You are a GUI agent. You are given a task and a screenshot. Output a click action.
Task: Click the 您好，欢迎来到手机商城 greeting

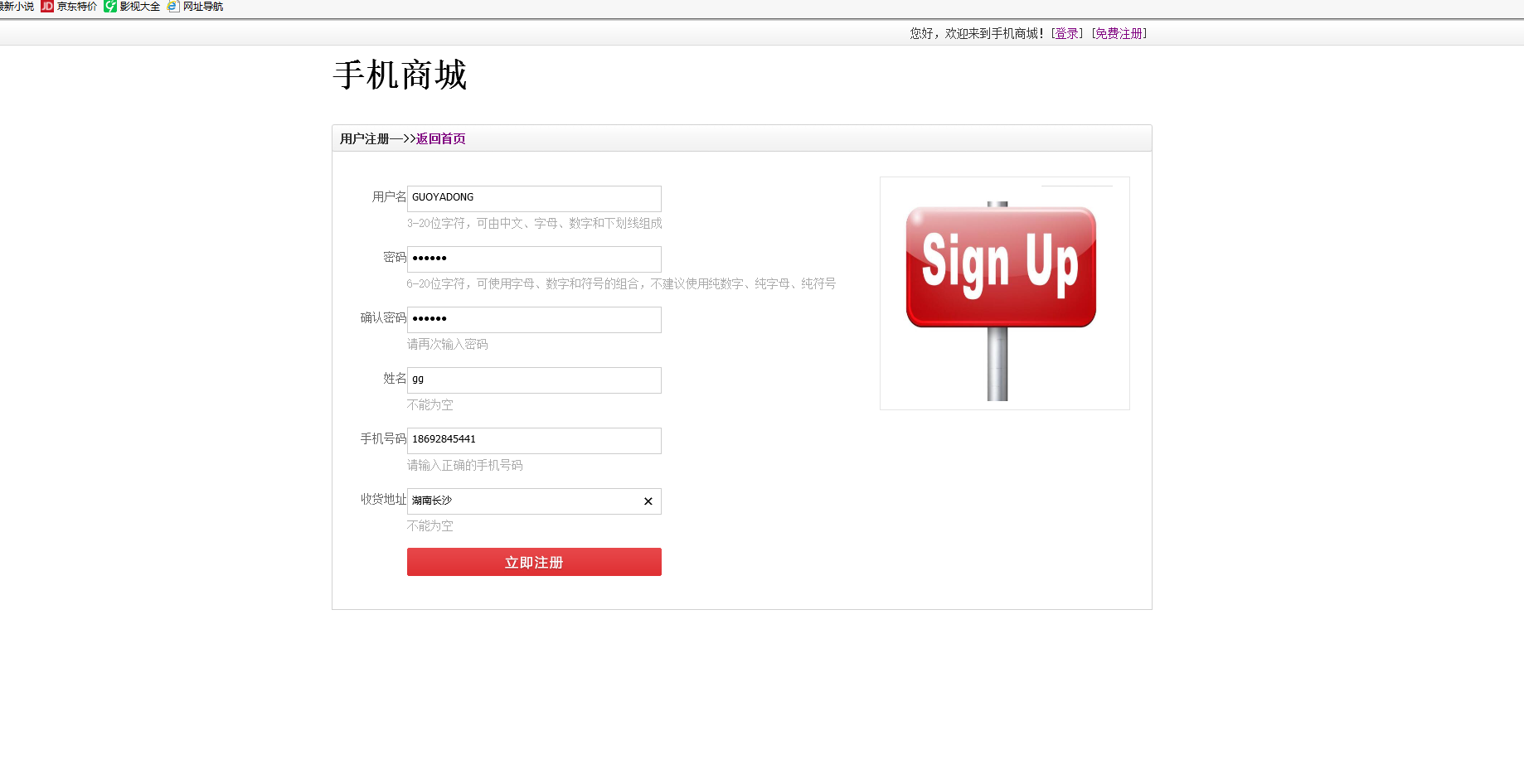coord(978,33)
